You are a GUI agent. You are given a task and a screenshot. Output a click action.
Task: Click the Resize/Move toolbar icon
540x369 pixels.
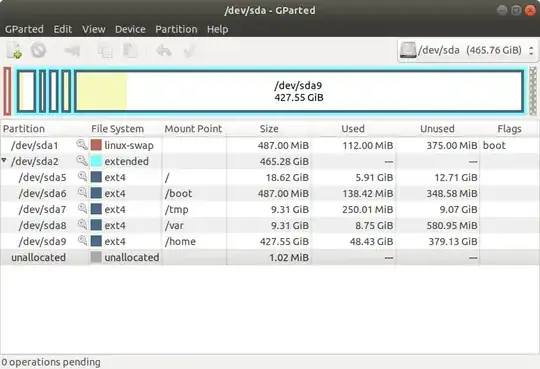72,51
